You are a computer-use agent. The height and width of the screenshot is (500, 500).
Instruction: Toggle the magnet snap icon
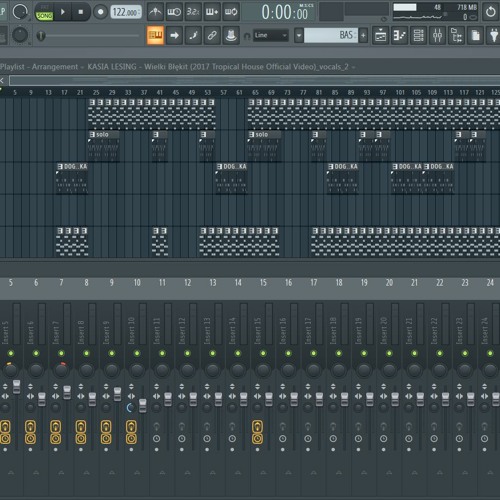click(247, 36)
